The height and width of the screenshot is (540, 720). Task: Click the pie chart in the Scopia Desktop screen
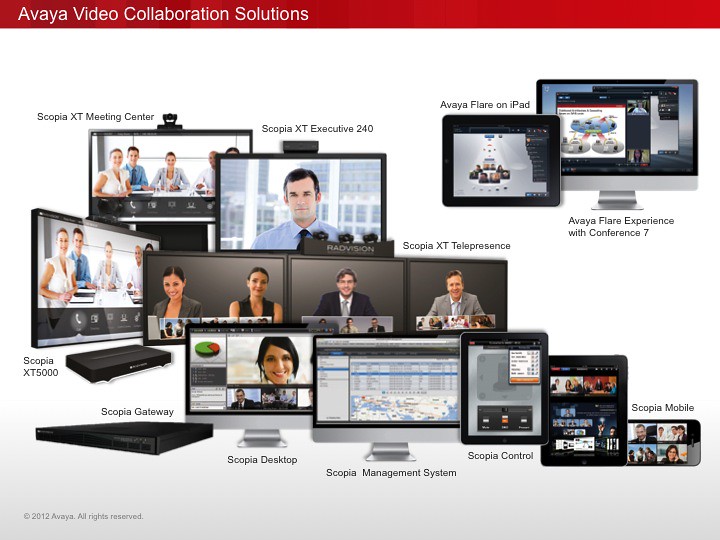point(207,349)
